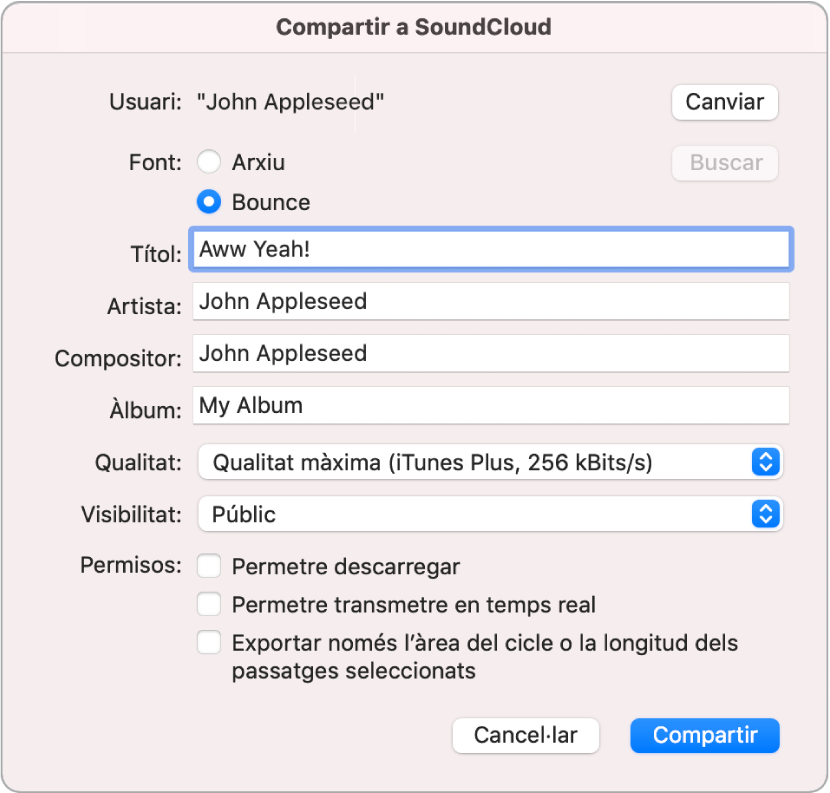This screenshot has height=793, width=830.
Task: Click the Visibilitat dropdown chevron icon
Action: point(765,515)
